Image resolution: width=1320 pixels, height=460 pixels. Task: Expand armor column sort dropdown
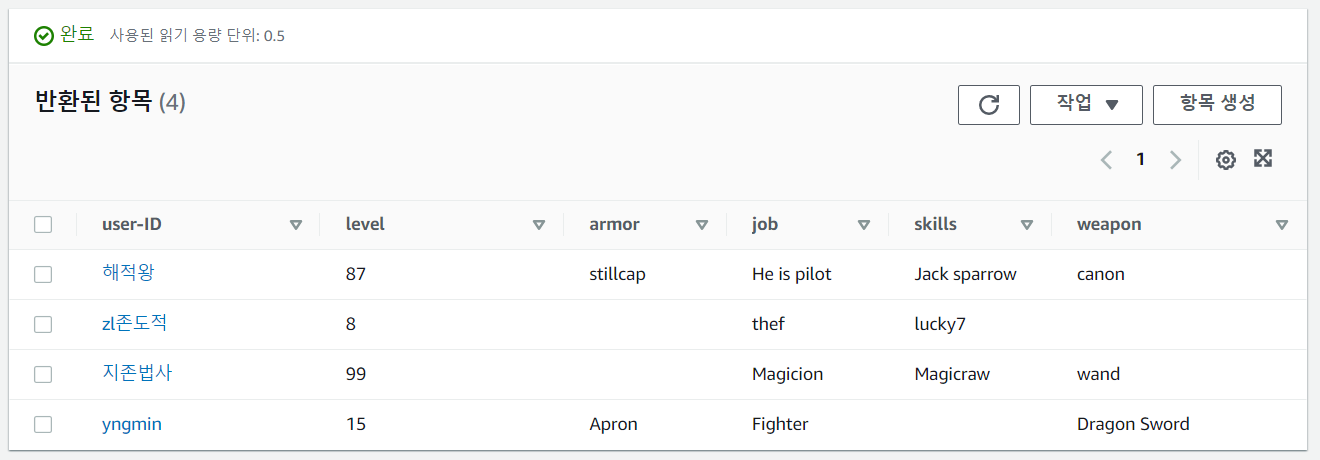tap(702, 225)
